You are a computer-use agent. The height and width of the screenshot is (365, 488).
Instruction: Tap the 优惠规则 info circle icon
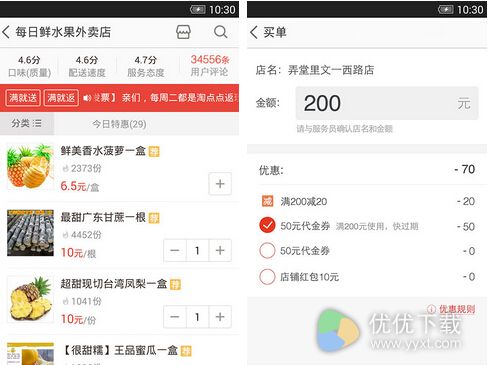pyautogui.click(x=431, y=309)
